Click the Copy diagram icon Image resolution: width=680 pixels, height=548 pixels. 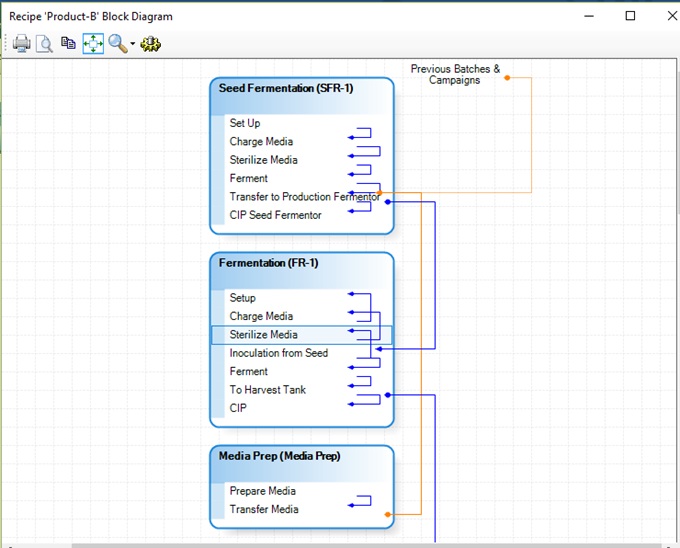click(x=68, y=43)
